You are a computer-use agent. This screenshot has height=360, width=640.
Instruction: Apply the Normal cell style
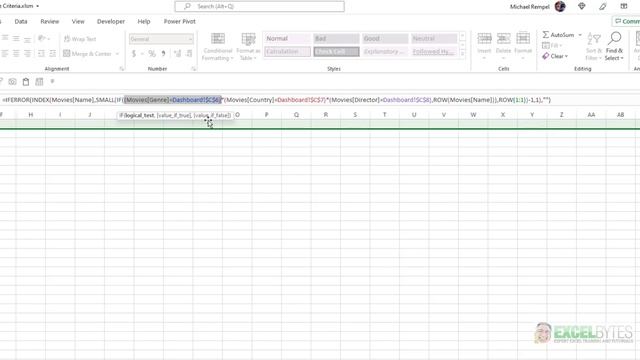pos(287,38)
